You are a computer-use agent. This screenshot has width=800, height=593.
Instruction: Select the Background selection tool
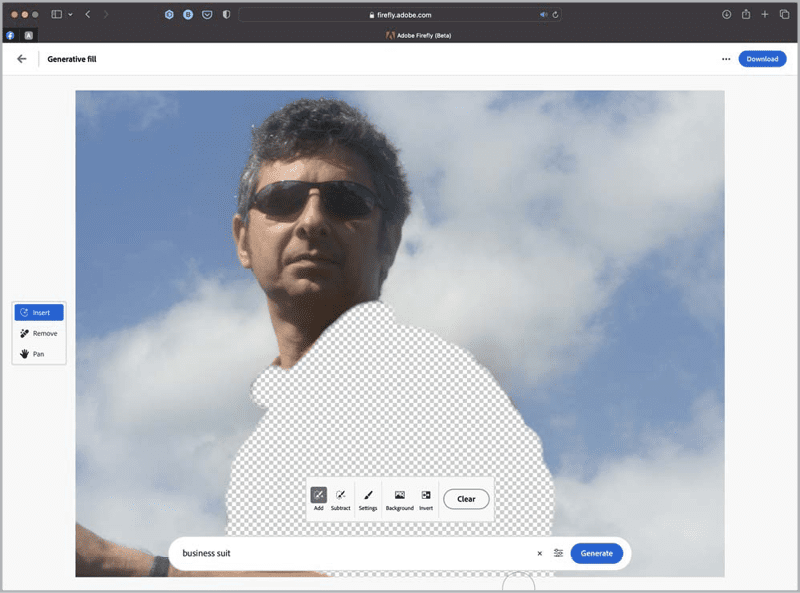point(399,495)
